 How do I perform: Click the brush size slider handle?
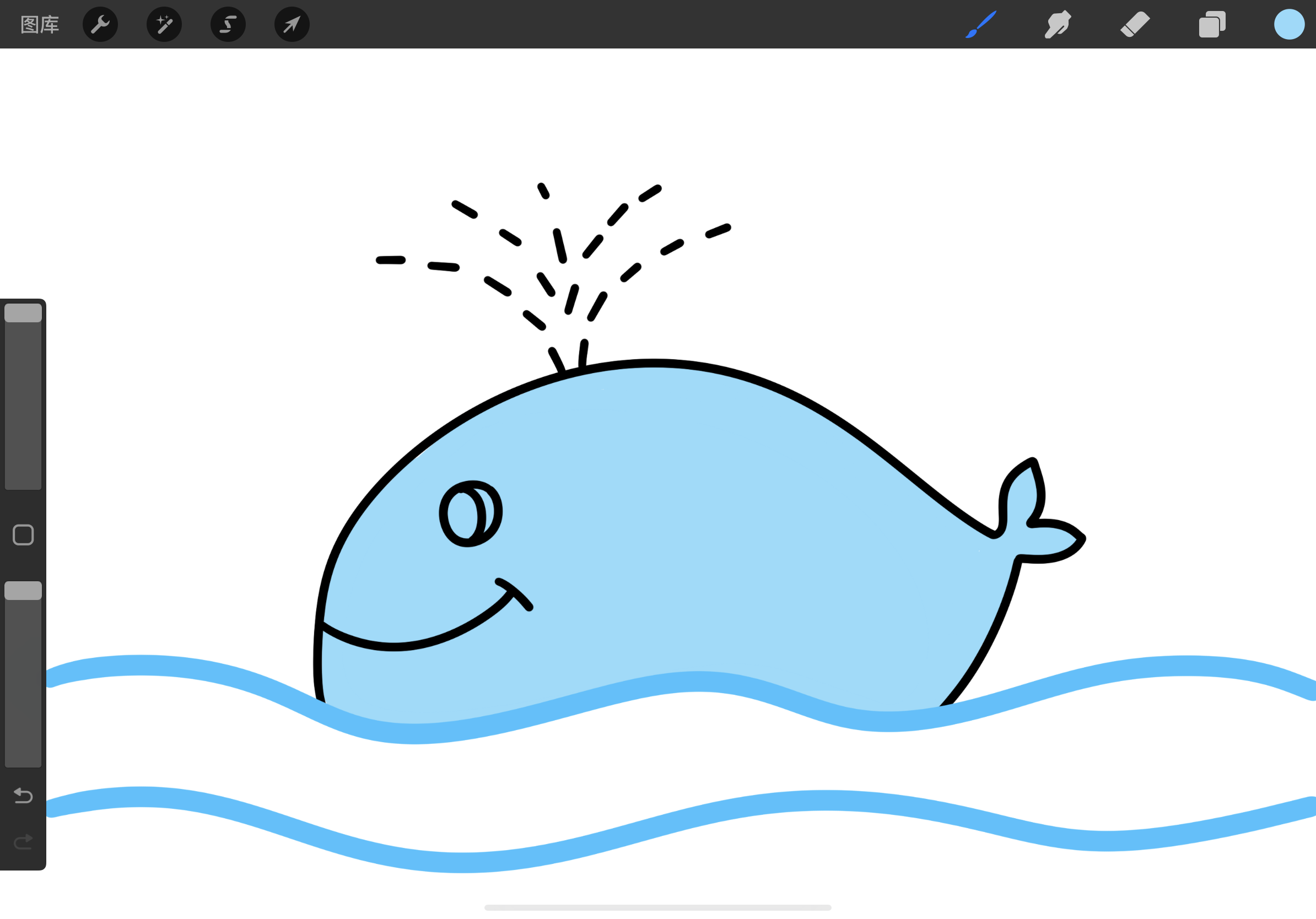[23, 313]
